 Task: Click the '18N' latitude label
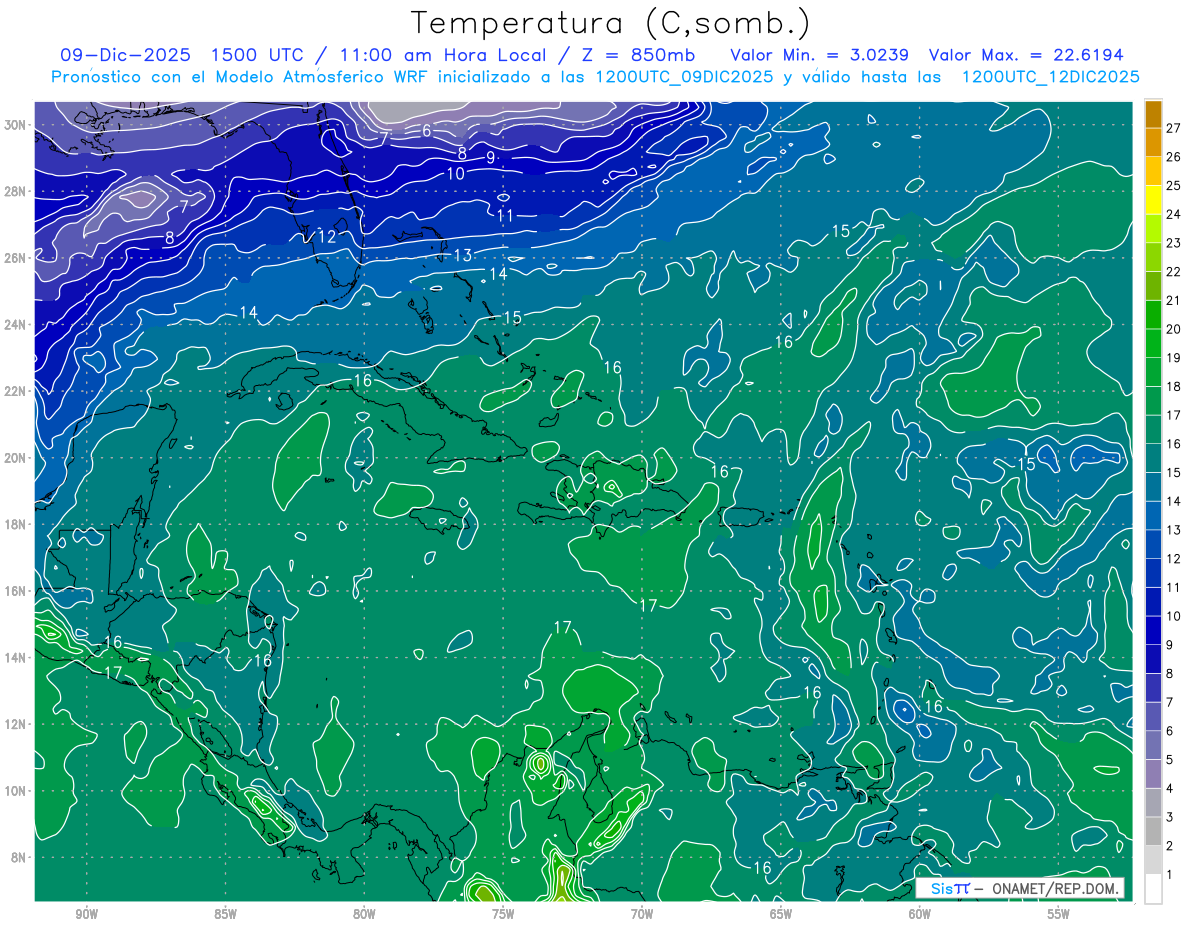16,524
